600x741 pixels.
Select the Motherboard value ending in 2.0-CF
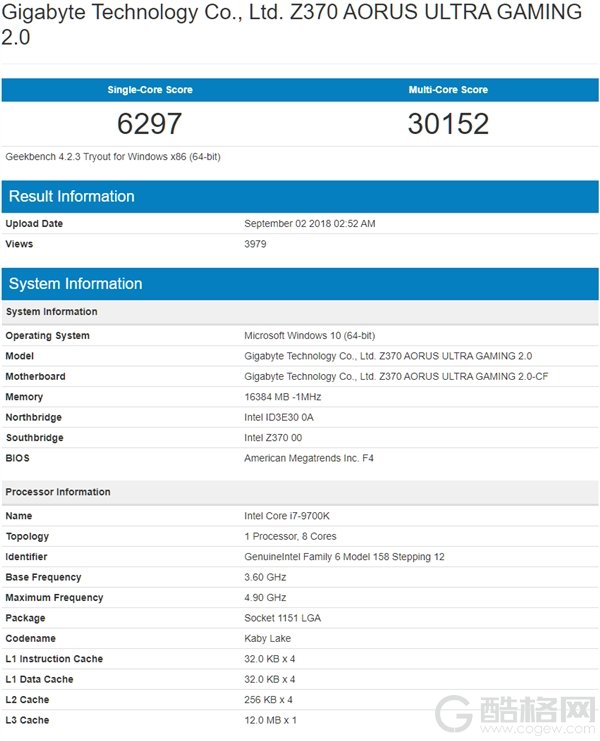pos(396,376)
